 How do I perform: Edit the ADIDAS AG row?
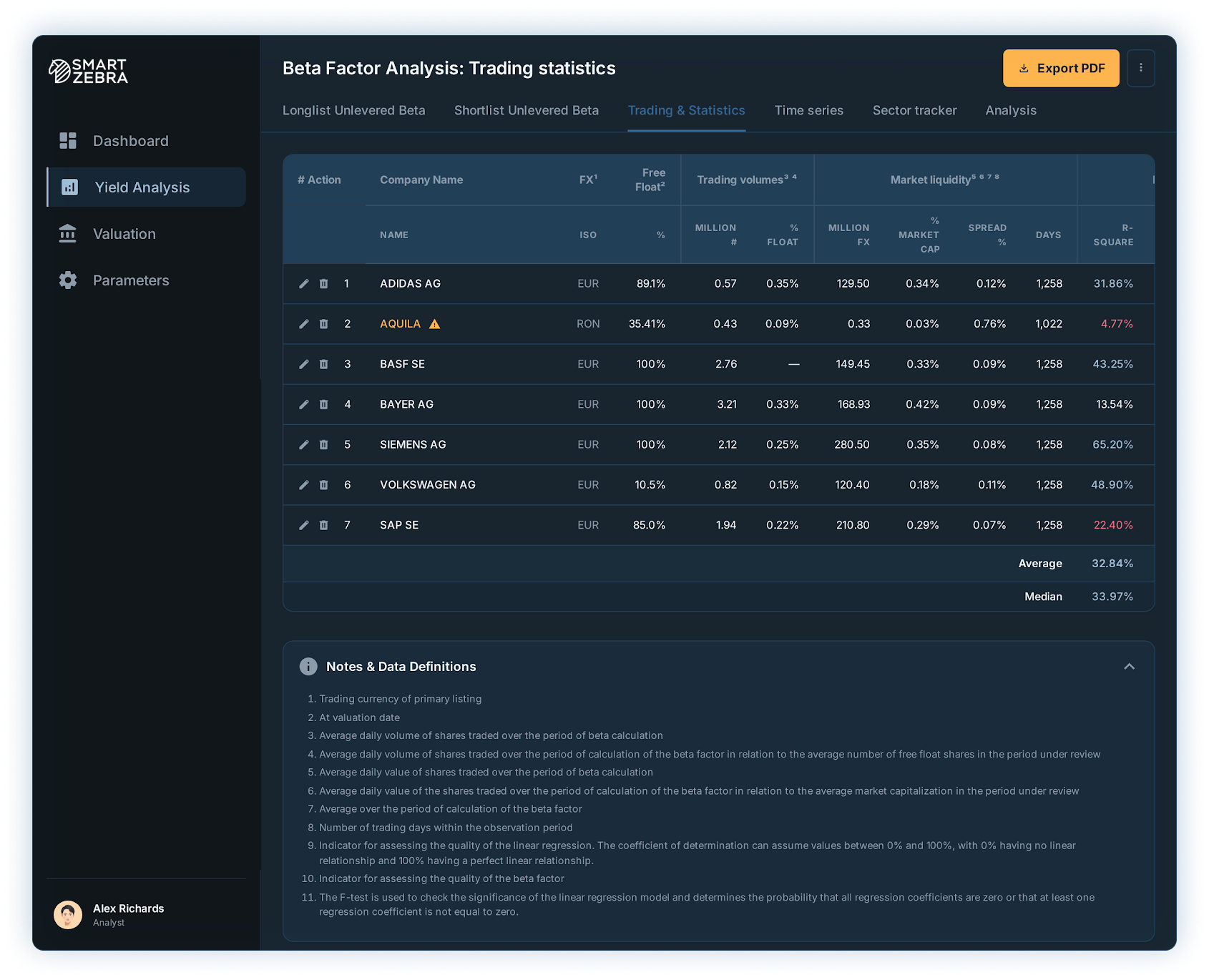click(x=304, y=284)
